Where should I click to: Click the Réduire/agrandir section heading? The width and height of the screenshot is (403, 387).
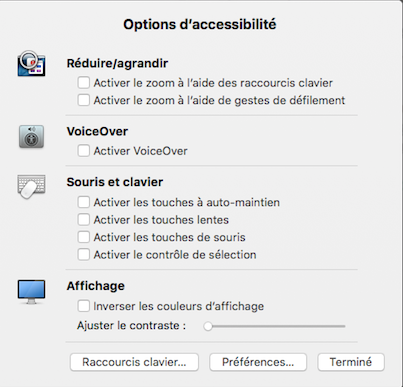tap(117, 63)
